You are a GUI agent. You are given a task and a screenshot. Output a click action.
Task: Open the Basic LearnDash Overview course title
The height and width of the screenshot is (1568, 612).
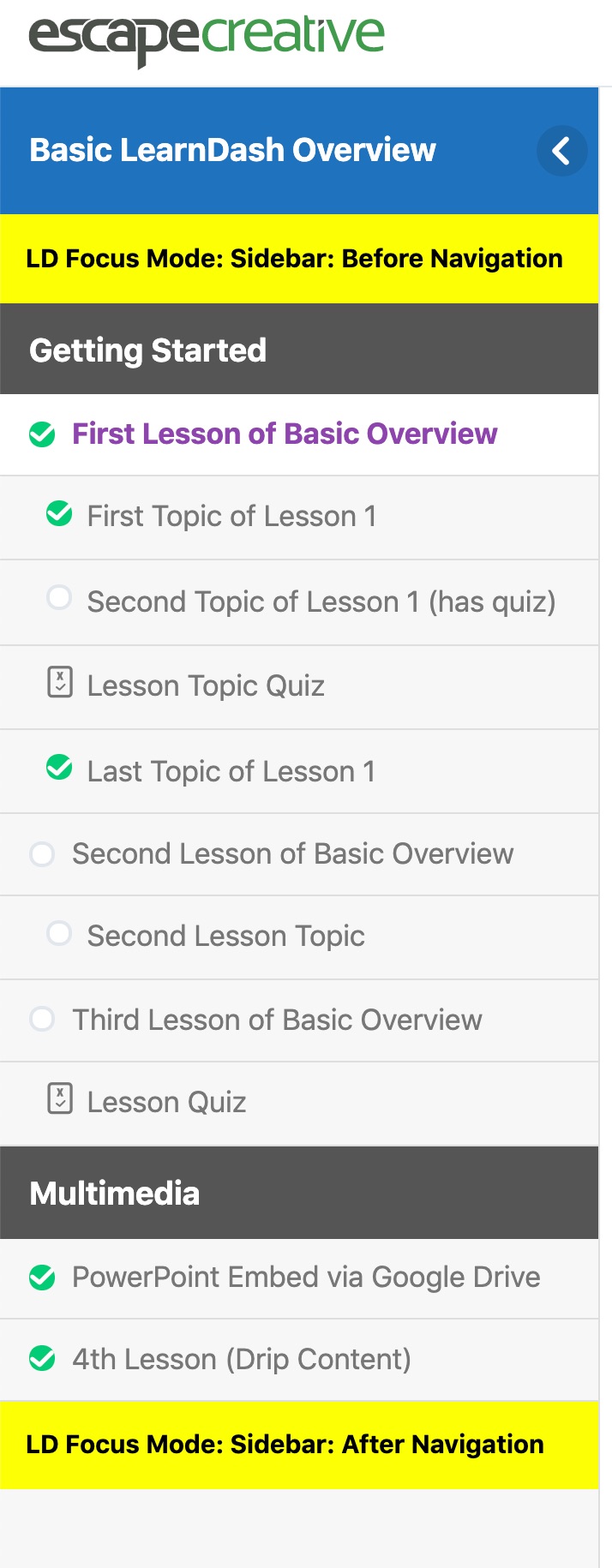pos(232,151)
